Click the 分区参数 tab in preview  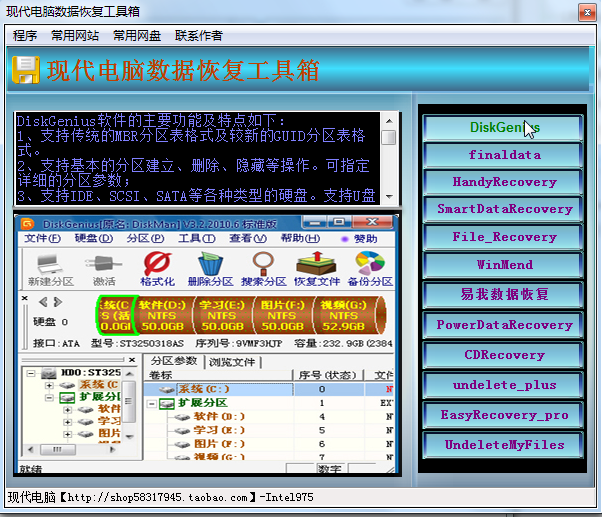pos(174,361)
